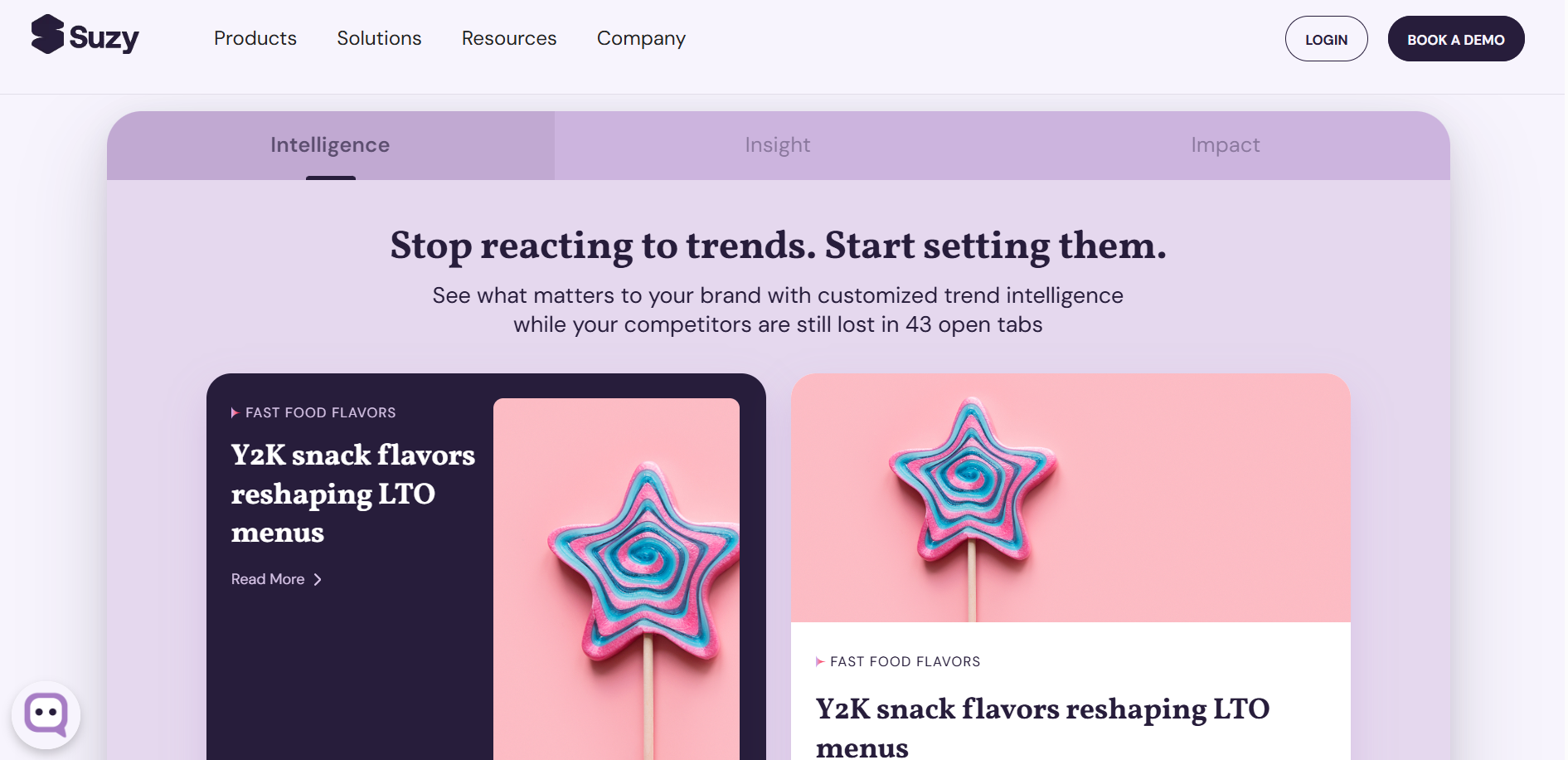Viewport: 1568px width, 760px height.
Task: Expand the Products menu
Action: click(x=255, y=38)
